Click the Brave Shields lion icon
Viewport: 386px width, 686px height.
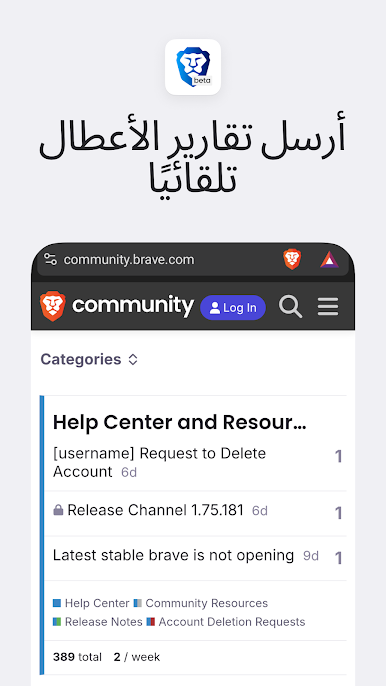(292, 259)
